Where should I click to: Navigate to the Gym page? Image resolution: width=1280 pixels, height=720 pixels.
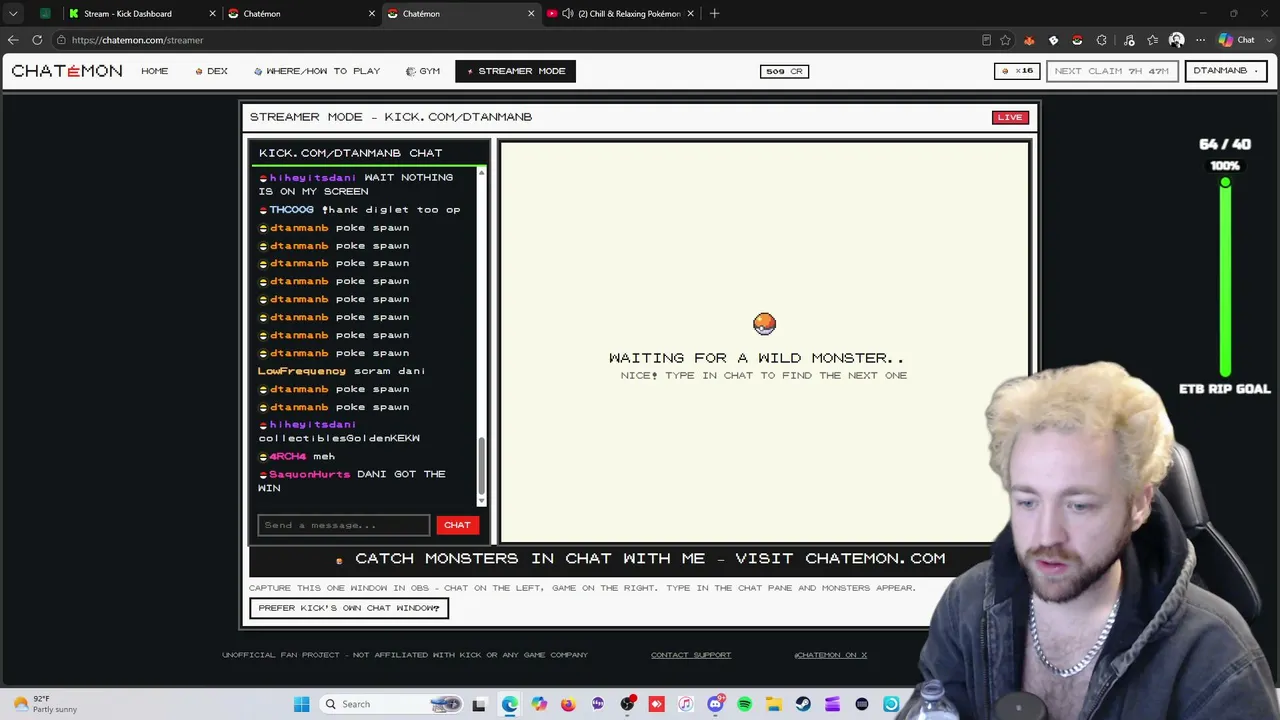[423, 71]
